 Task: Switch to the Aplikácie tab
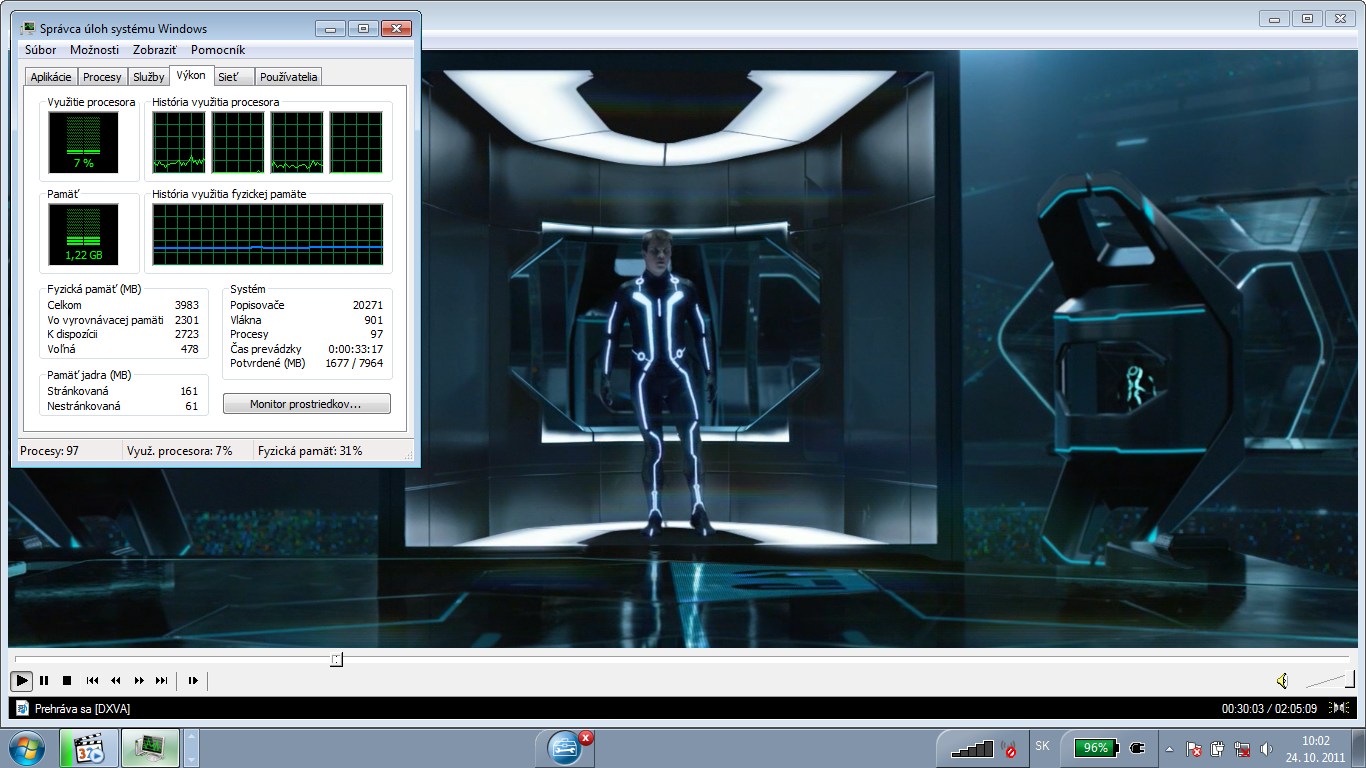pyautogui.click(x=51, y=77)
